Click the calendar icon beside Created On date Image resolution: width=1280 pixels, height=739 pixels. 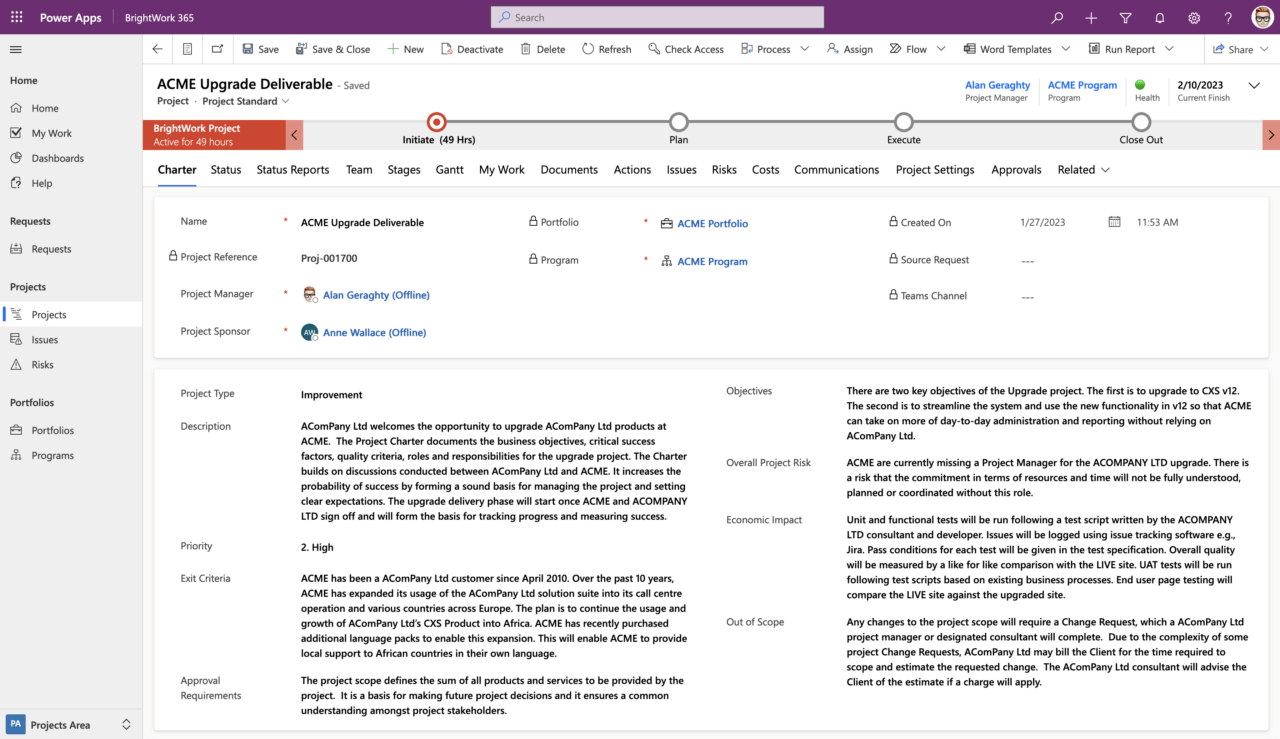1114,222
